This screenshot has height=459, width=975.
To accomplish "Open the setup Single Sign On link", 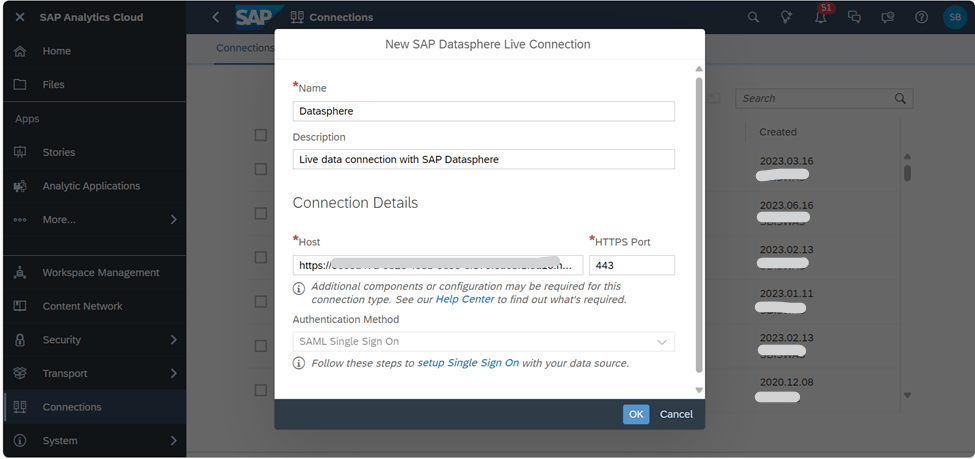I will click(x=468, y=363).
